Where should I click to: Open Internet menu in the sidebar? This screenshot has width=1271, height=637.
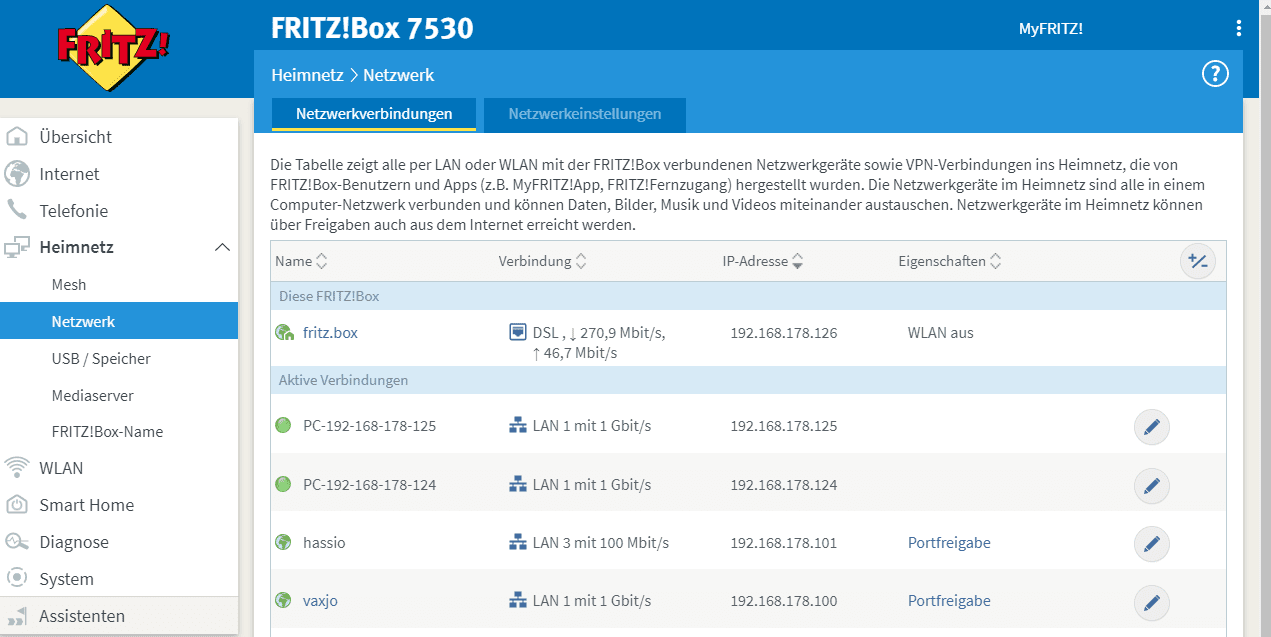69,174
